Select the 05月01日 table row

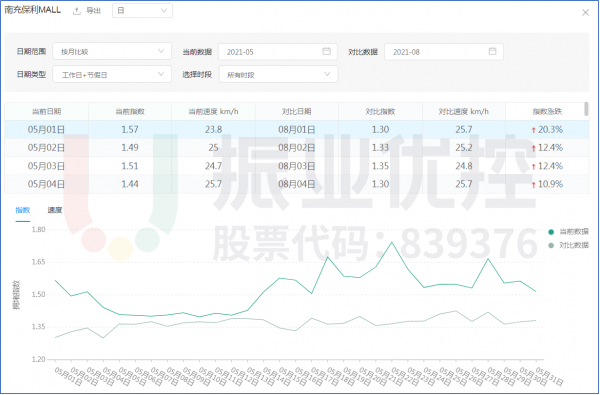tap(297, 129)
